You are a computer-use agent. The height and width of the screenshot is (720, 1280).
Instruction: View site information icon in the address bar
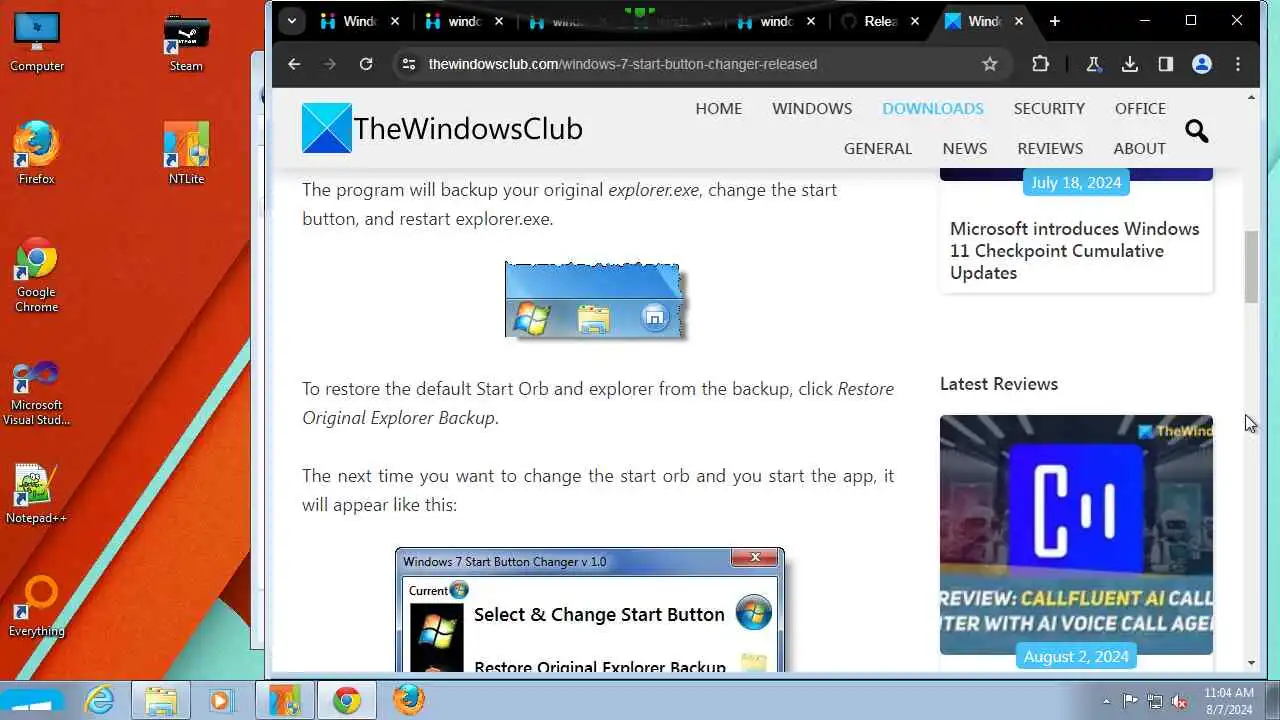pos(408,64)
